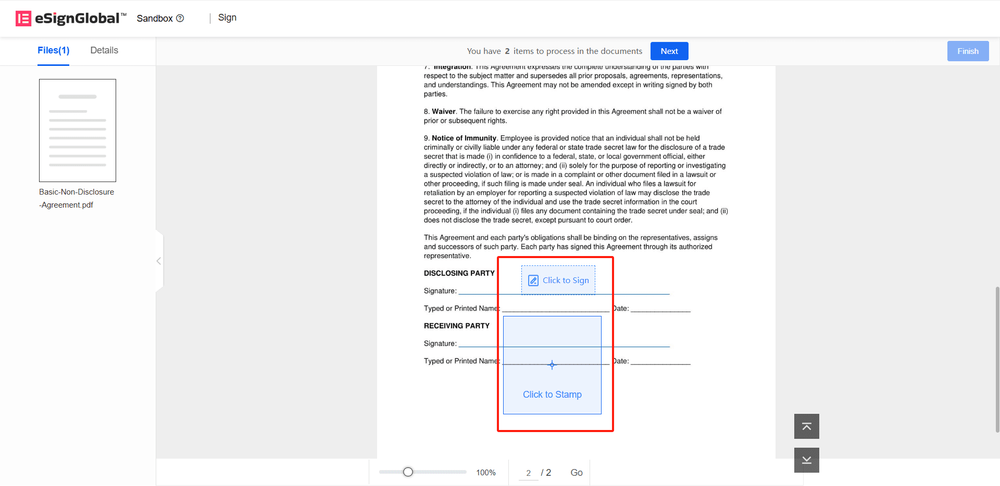The width and height of the screenshot is (1000, 486).
Task: Switch to the Files(1) tab
Action: tap(53, 50)
